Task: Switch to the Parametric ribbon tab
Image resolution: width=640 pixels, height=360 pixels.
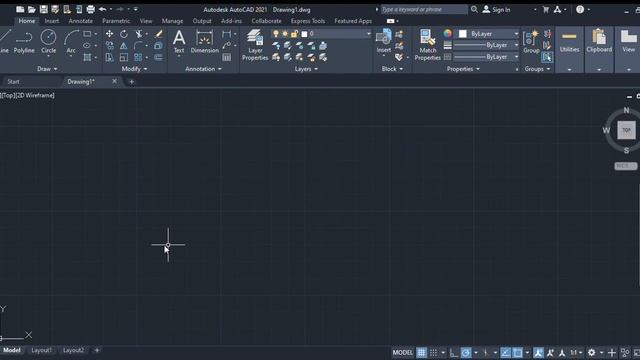Action: pyautogui.click(x=116, y=21)
